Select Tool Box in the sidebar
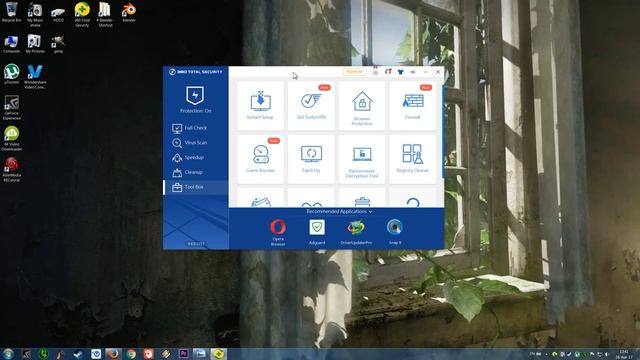The height and width of the screenshot is (360, 640). (x=196, y=187)
